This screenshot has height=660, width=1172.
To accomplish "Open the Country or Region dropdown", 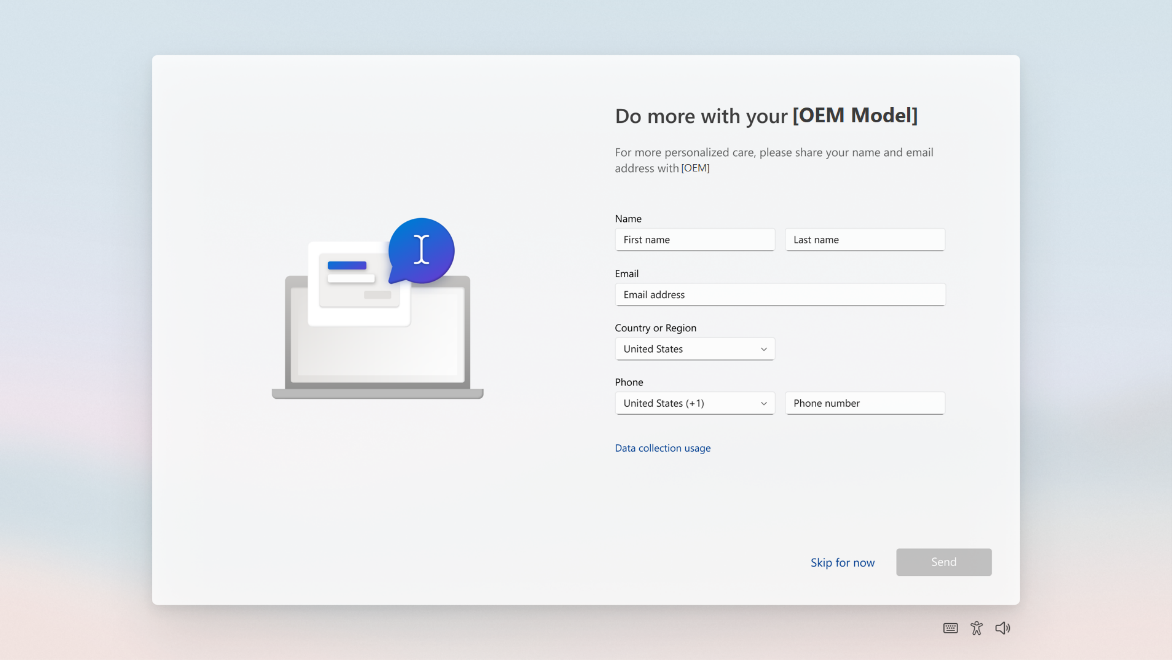I will [694, 348].
